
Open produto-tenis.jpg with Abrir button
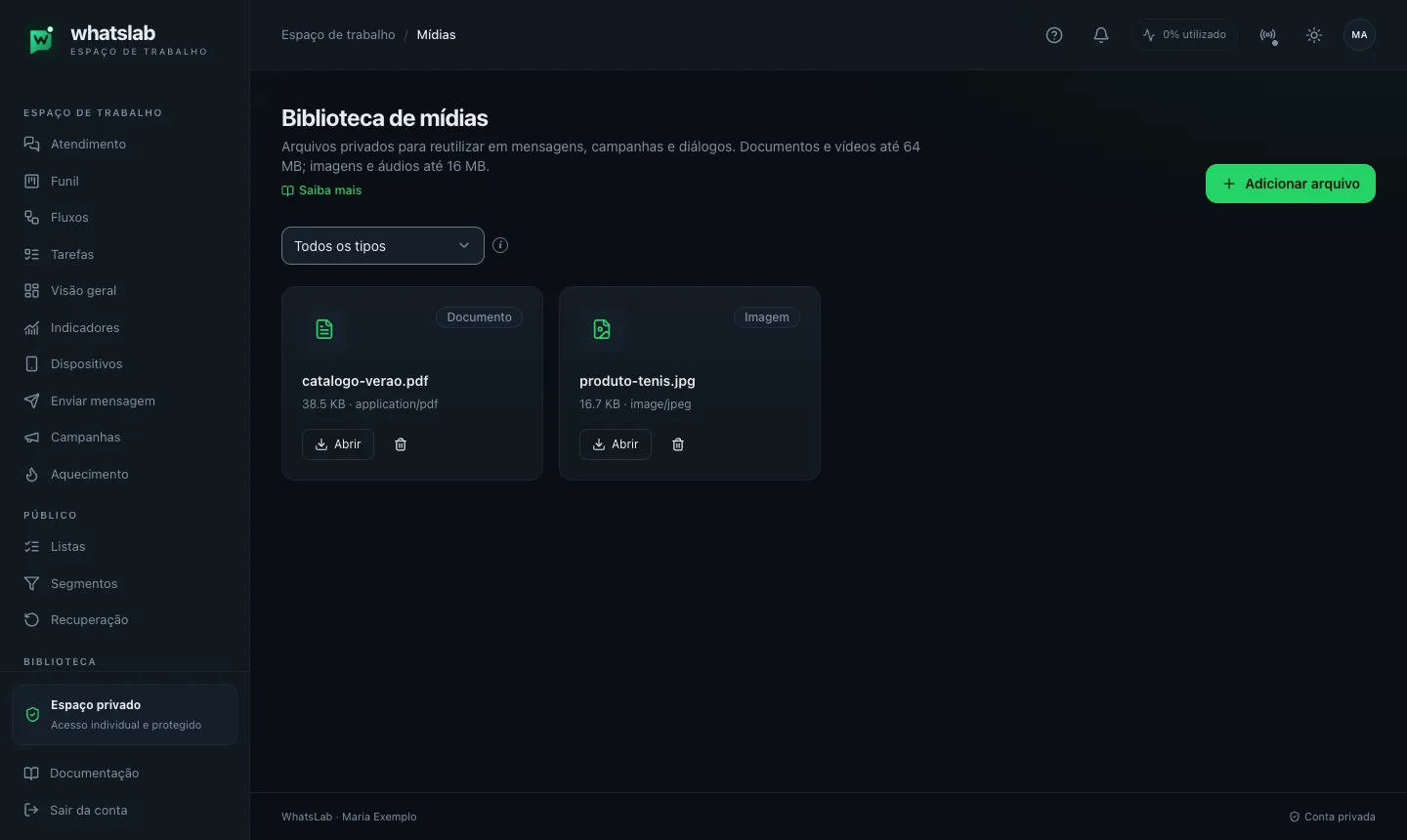click(x=616, y=444)
